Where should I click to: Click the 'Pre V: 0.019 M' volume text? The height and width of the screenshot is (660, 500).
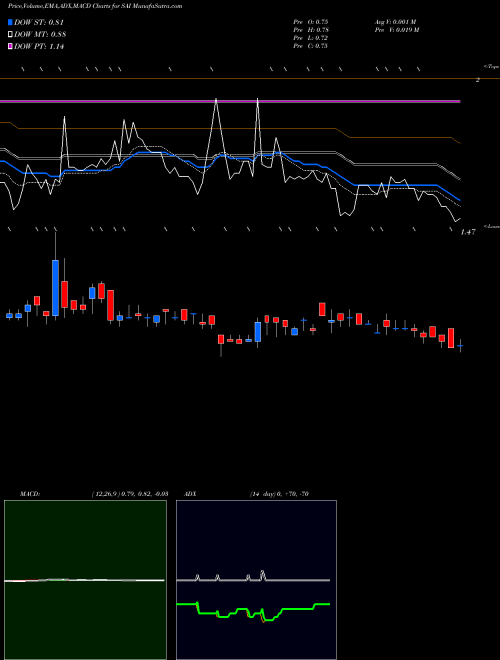tap(396, 30)
